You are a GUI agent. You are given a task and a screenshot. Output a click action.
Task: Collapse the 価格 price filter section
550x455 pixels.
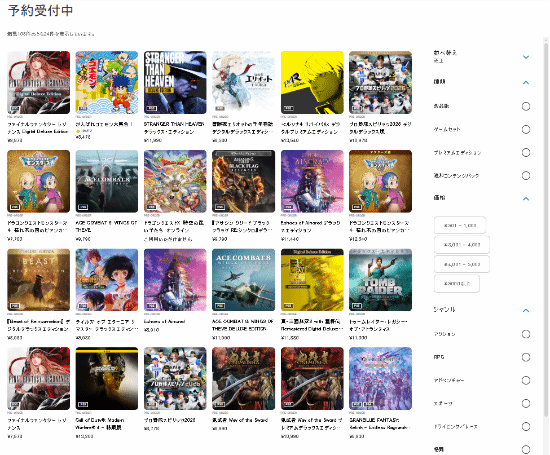point(525,199)
